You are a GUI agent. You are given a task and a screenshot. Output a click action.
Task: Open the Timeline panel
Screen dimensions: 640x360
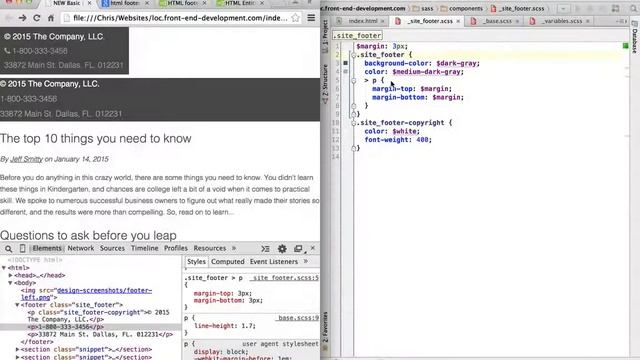coord(144,248)
